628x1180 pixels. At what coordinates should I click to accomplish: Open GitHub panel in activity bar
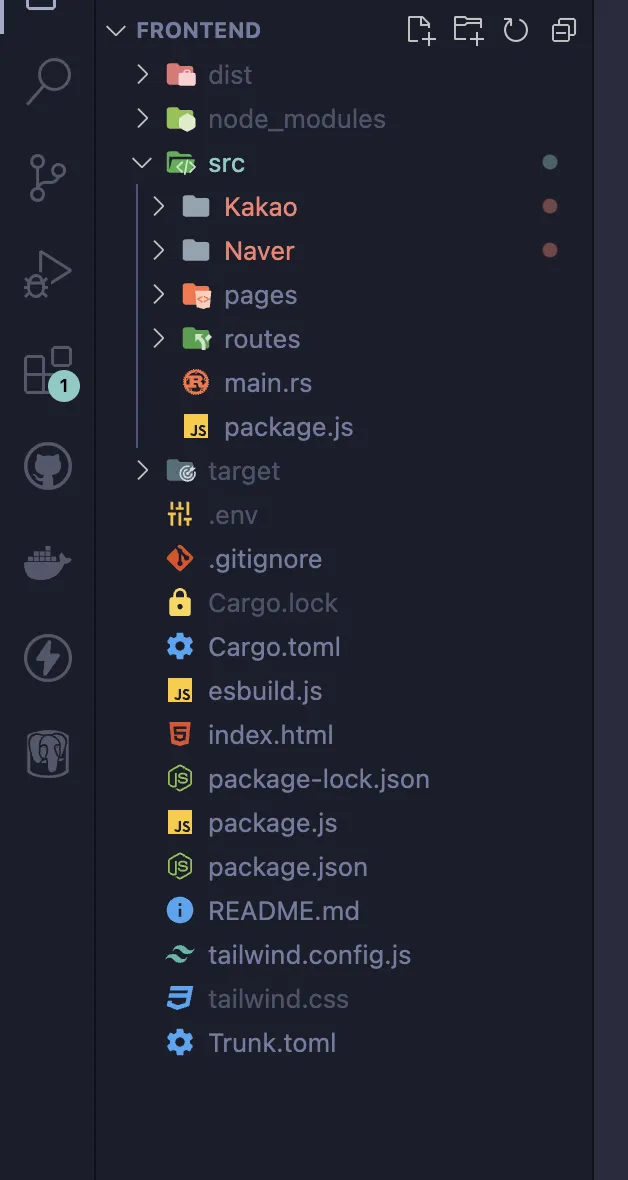coord(48,467)
